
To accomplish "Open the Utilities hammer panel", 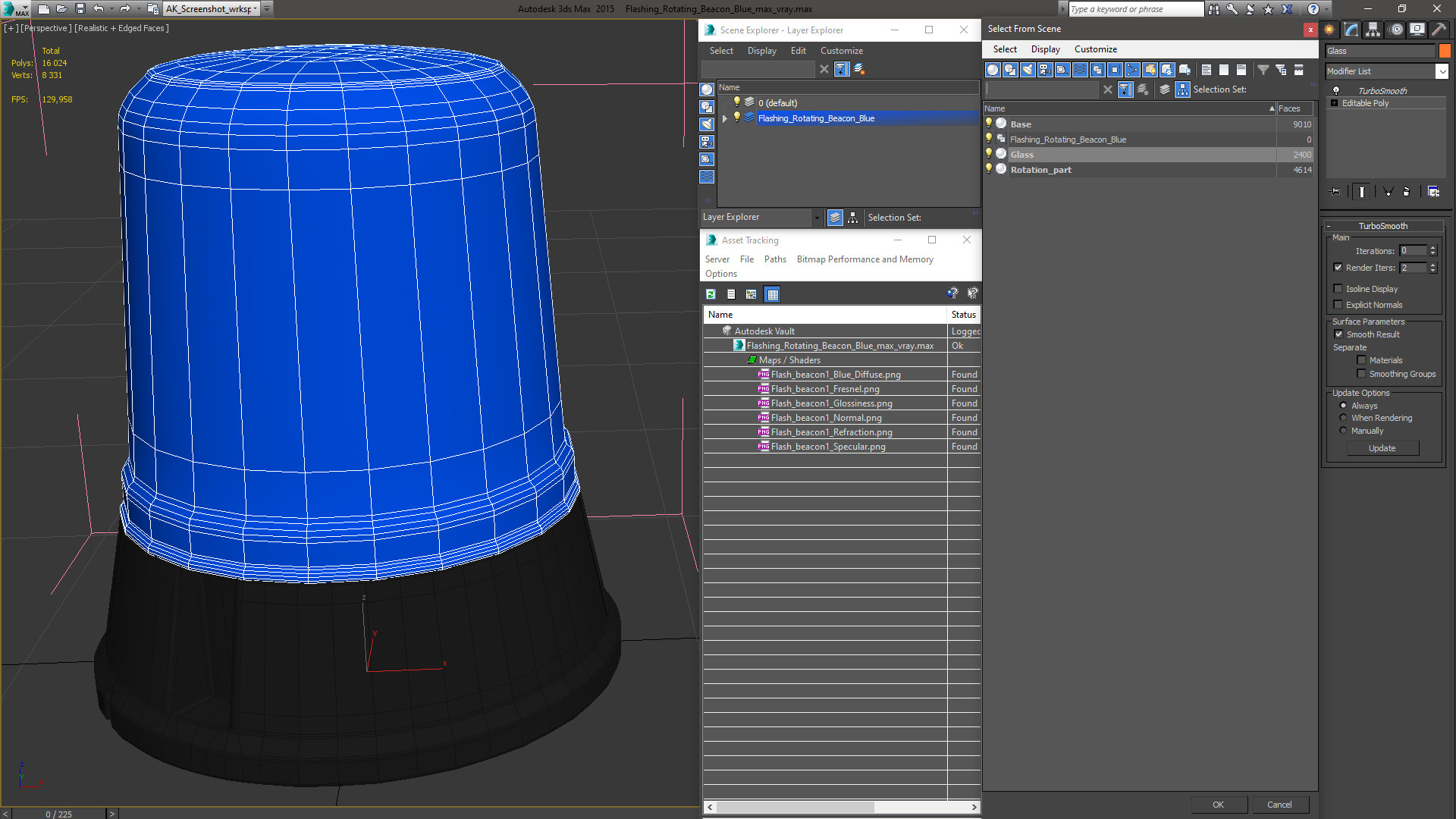I will (x=1439, y=30).
